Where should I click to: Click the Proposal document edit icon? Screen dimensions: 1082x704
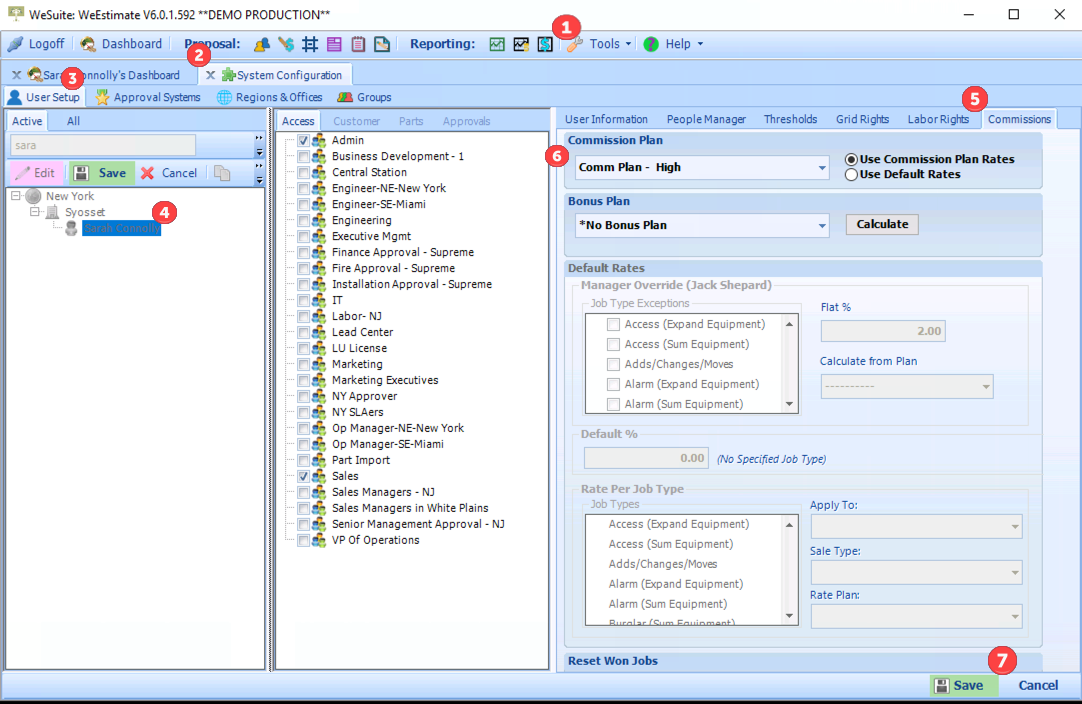point(382,44)
